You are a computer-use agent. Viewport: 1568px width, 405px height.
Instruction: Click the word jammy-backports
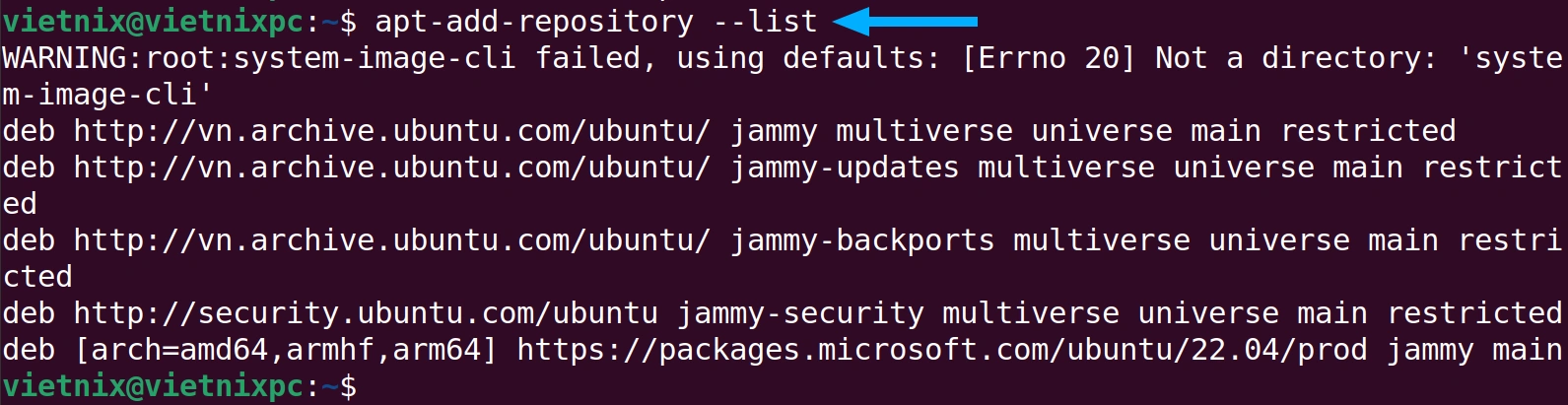(862, 240)
